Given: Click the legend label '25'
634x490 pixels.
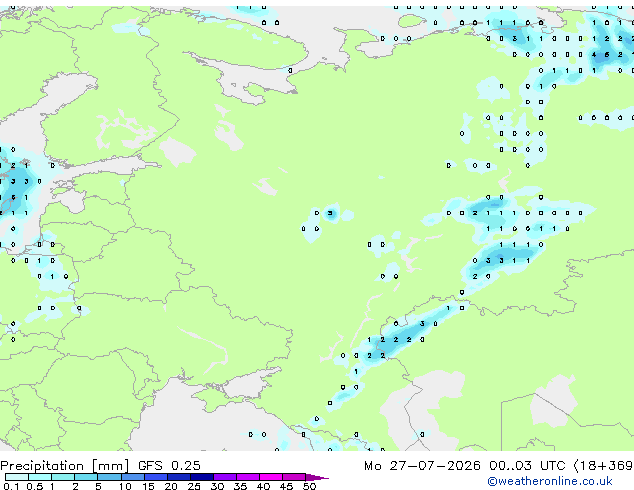Looking at the screenshot, I should click(x=194, y=486).
